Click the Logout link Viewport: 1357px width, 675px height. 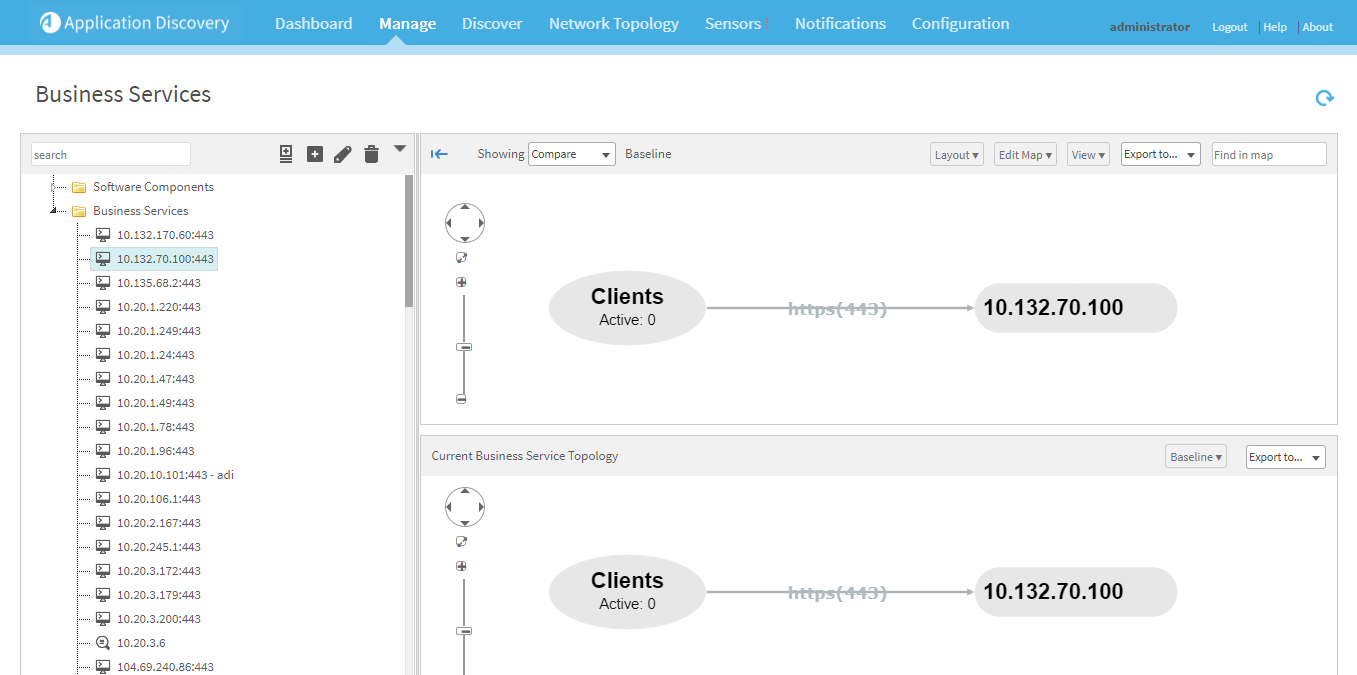click(1229, 27)
